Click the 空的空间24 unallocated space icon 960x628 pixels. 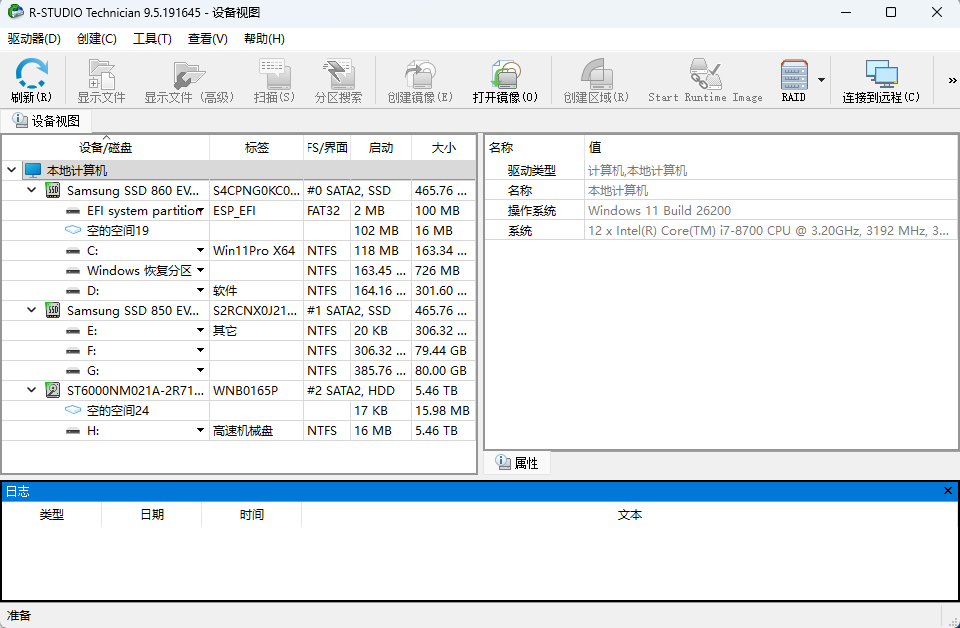click(x=73, y=410)
